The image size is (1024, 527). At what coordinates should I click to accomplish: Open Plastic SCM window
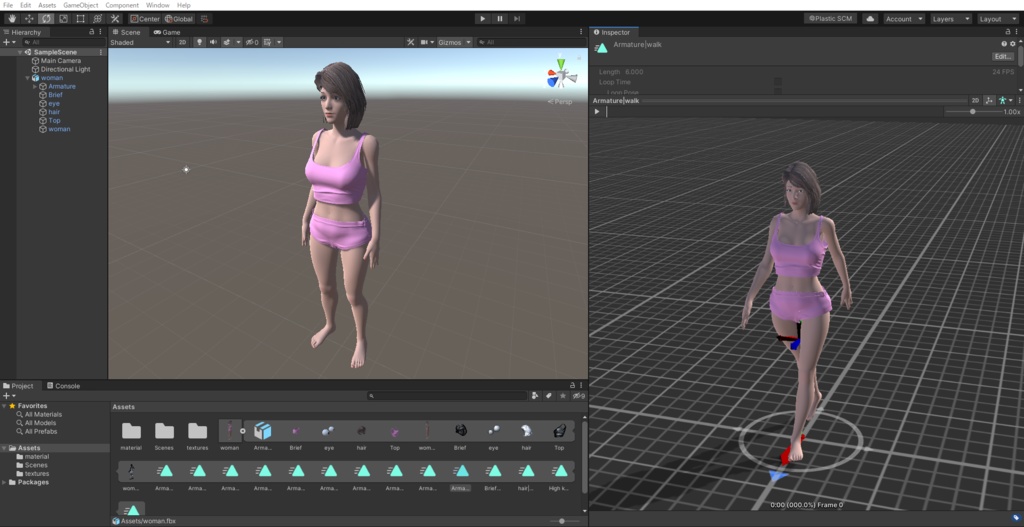pos(830,19)
